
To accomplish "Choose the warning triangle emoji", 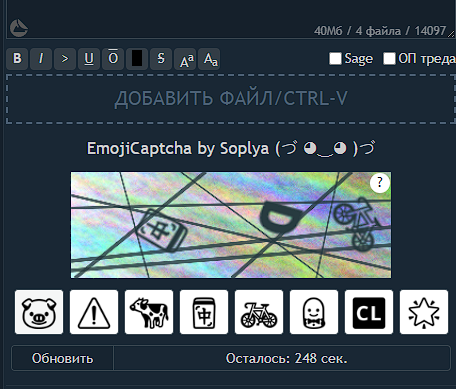I will tap(94, 312).
